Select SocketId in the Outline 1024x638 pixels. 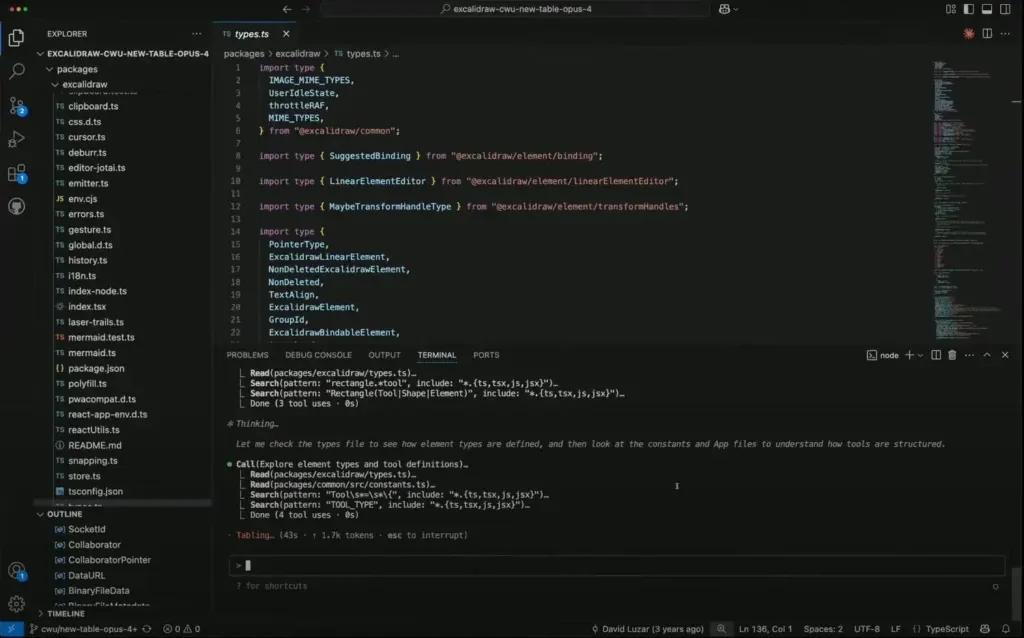pos(86,530)
